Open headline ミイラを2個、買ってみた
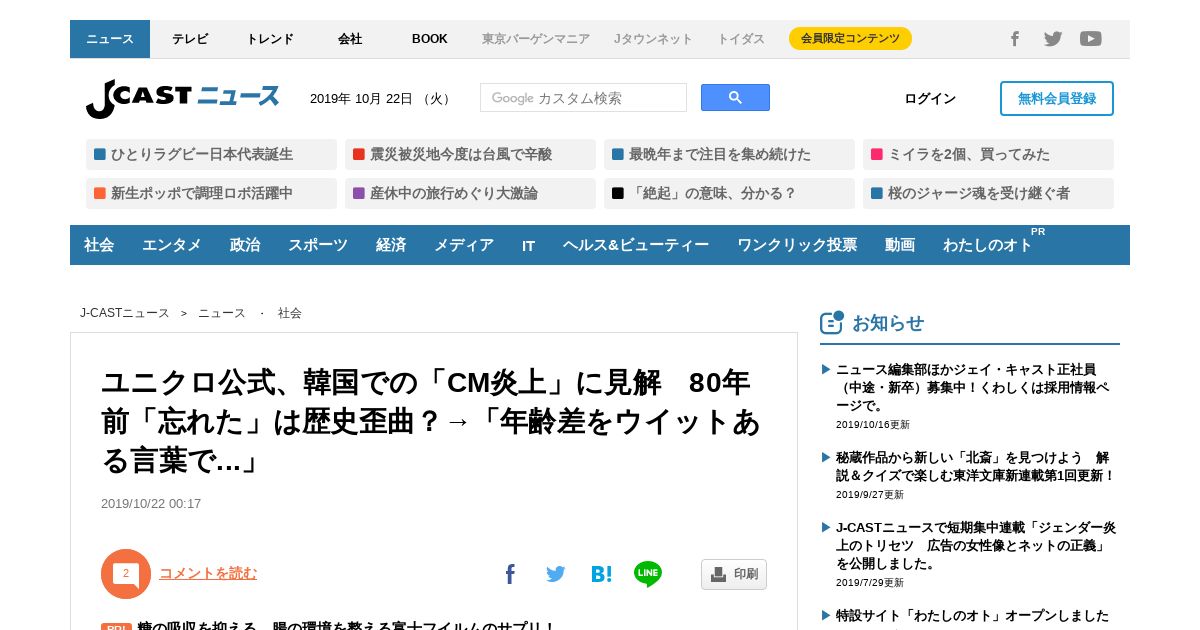 click(x=988, y=154)
